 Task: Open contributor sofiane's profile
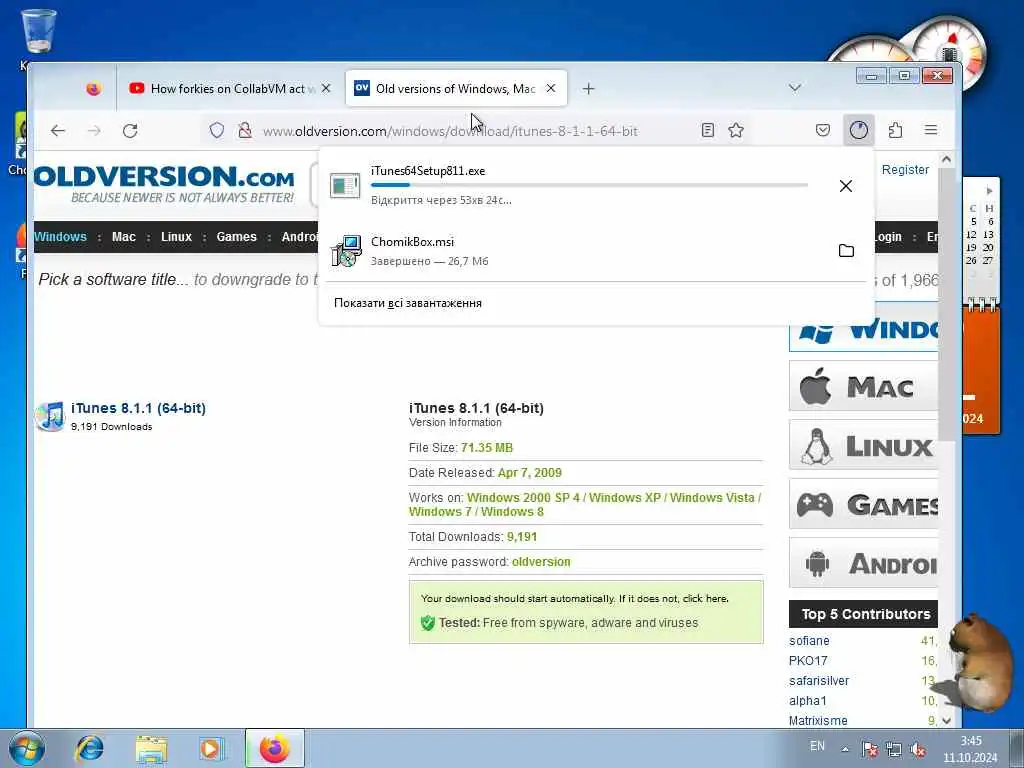pyautogui.click(x=809, y=641)
